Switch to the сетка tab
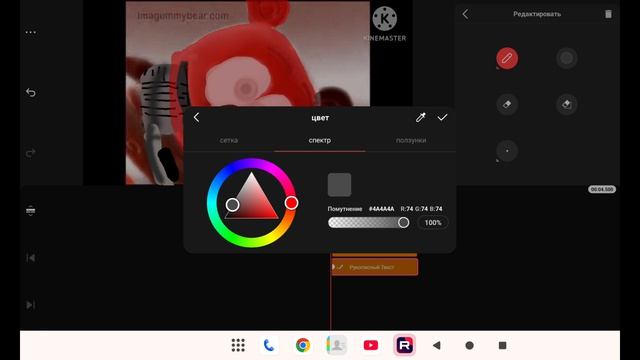 [229, 140]
